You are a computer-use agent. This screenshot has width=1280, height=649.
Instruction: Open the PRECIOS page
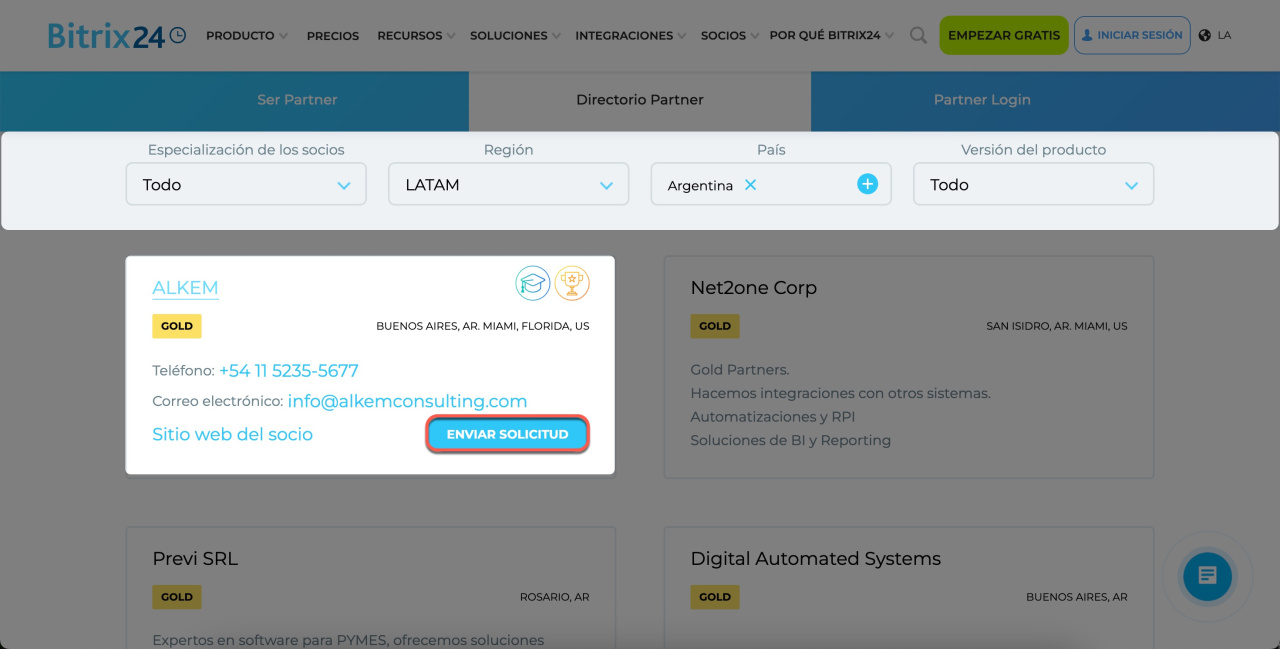point(333,35)
